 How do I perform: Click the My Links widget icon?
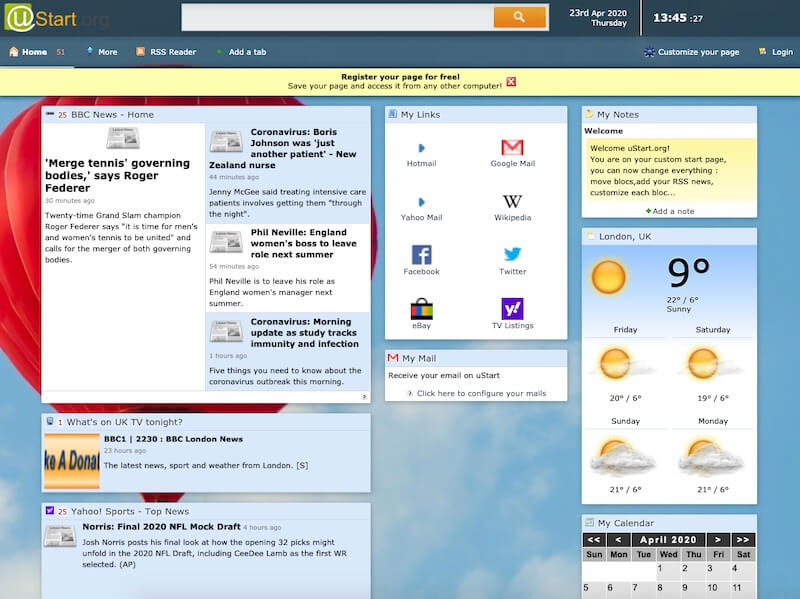392,114
